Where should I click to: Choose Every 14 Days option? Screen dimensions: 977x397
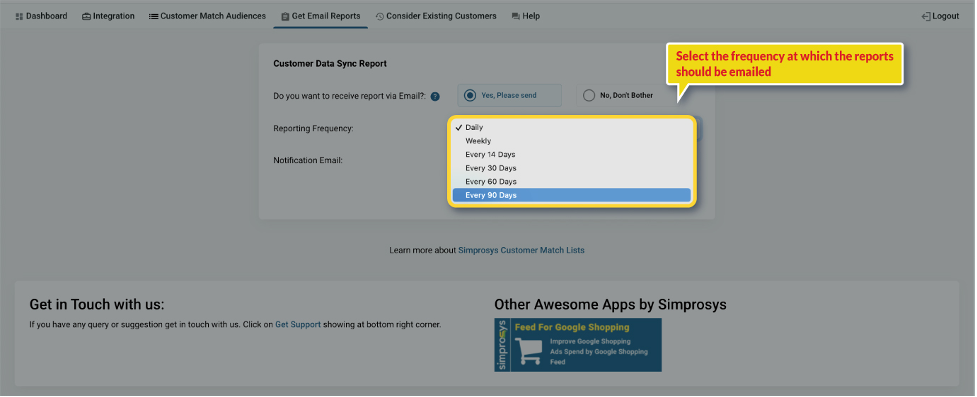pyautogui.click(x=571, y=155)
